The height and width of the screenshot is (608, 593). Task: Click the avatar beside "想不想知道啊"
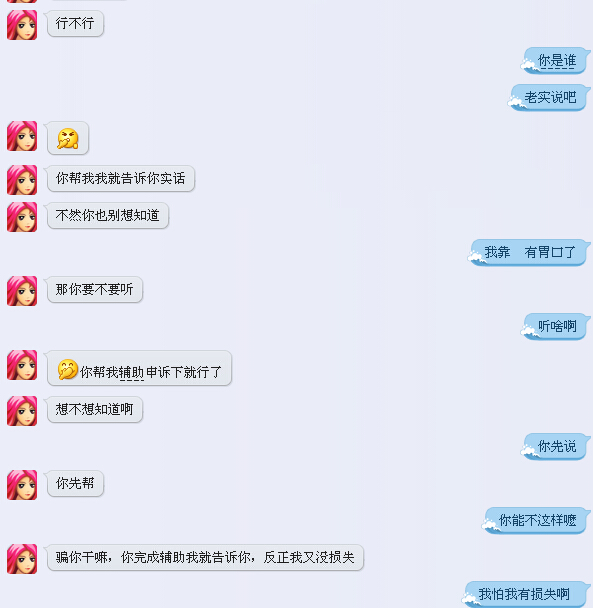tap(22, 411)
